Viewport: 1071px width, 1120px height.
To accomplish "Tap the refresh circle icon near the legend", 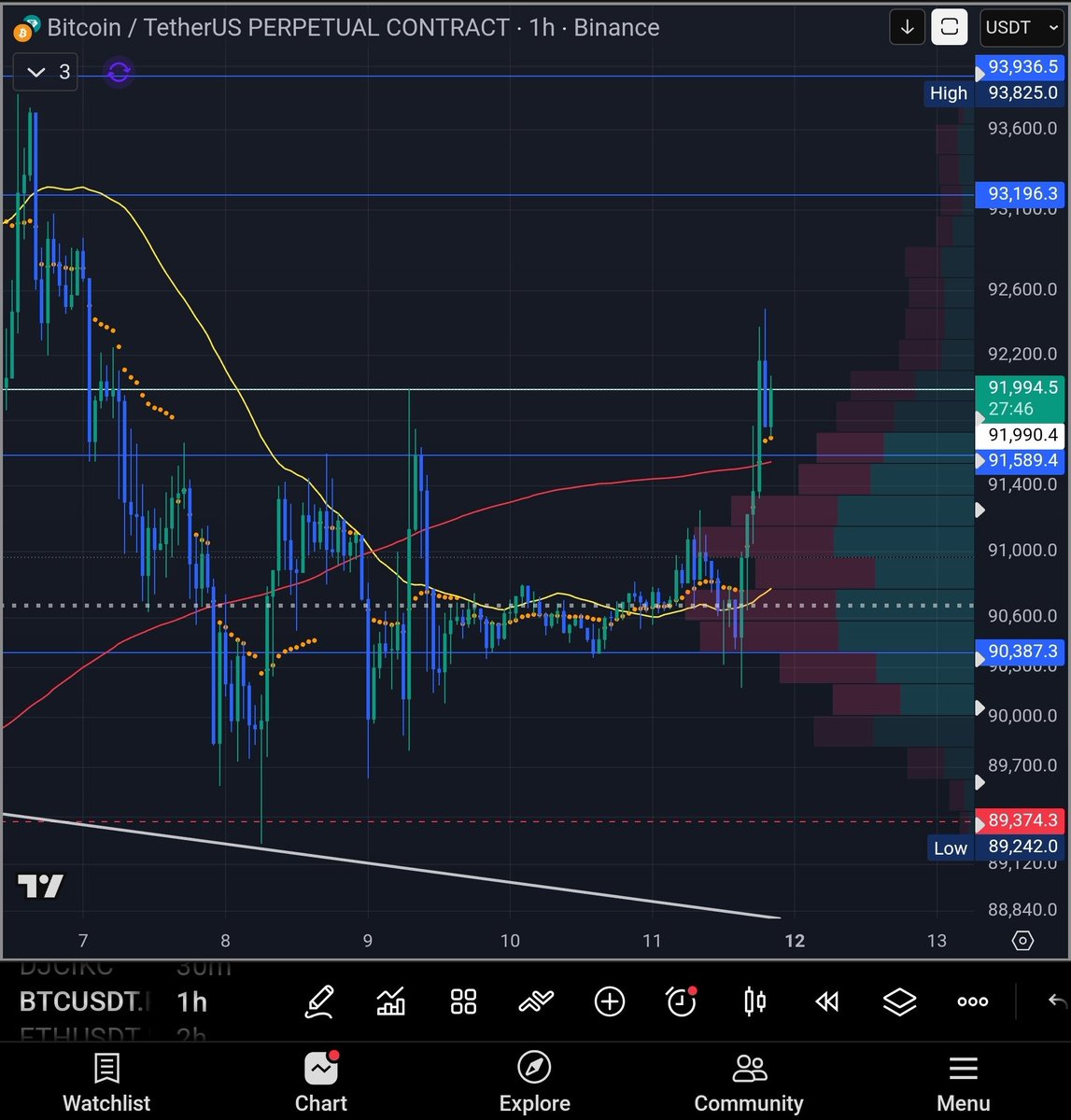I will click(118, 72).
